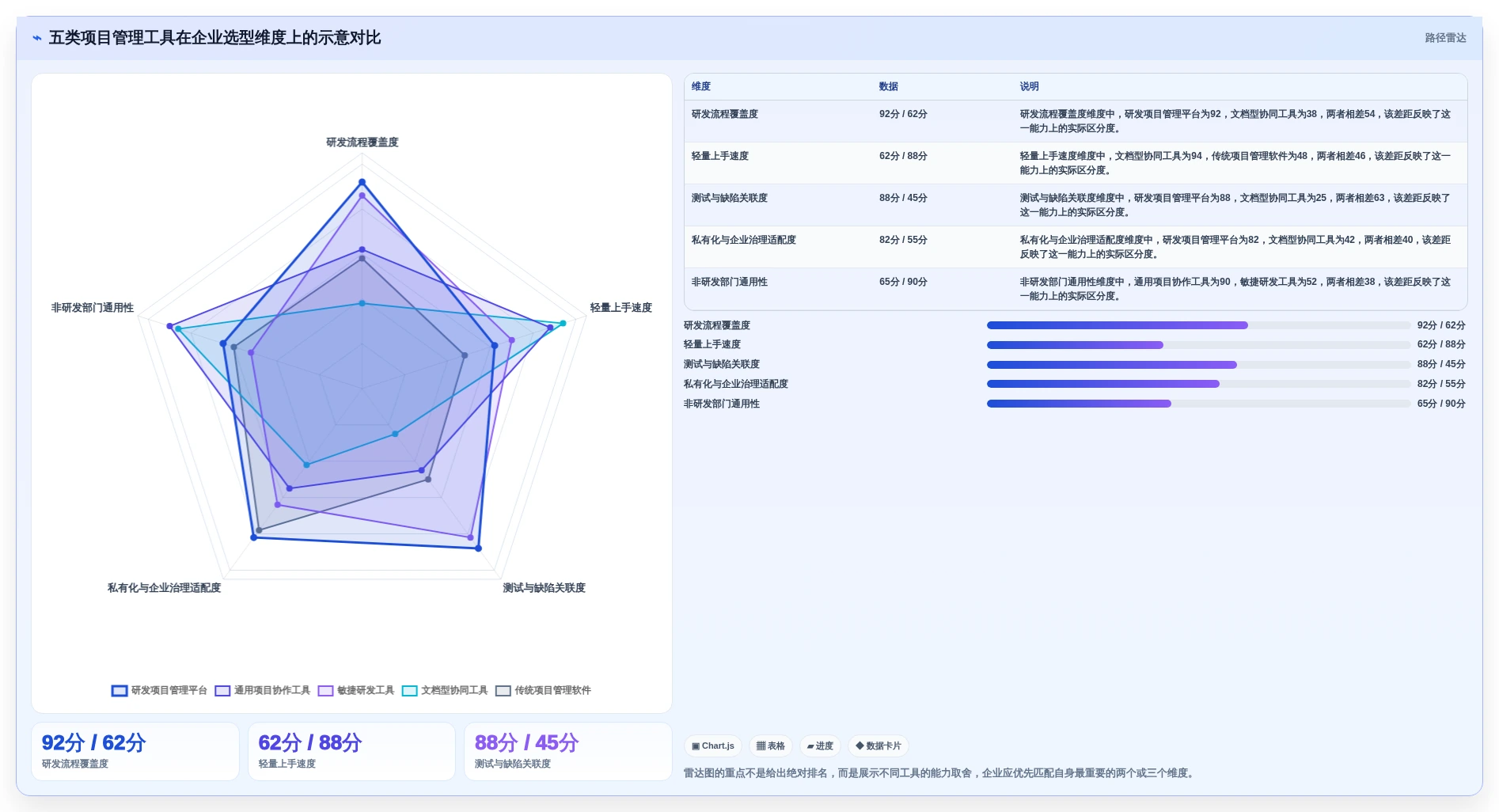Toggle 文档型协同工具 legend series

coord(445,690)
